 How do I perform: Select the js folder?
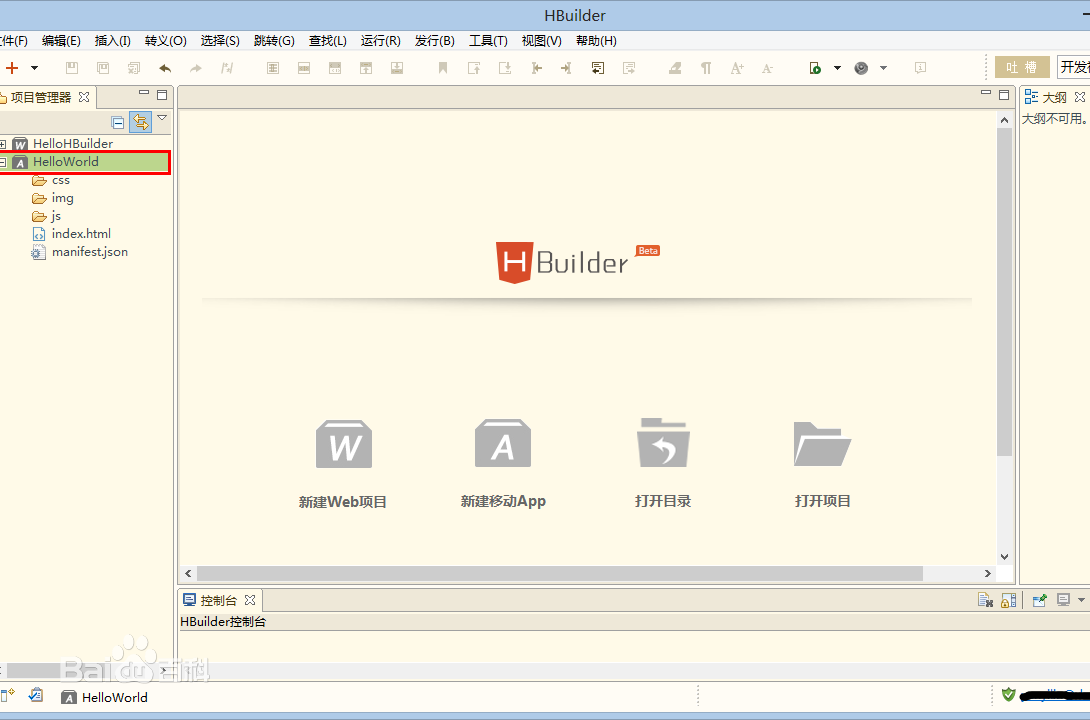[56, 216]
